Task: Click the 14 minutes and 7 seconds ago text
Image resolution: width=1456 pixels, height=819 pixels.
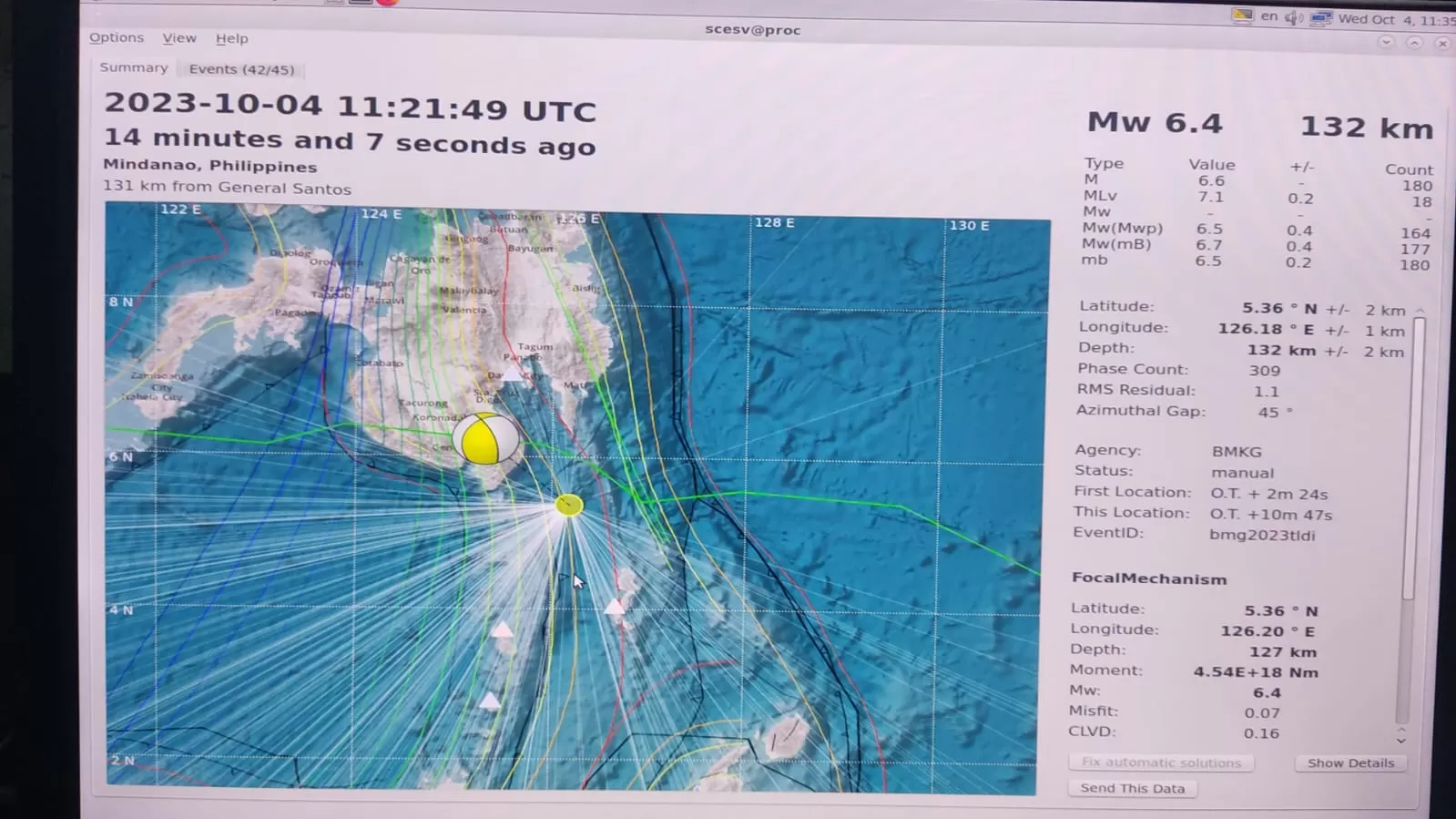Action: [350, 141]
